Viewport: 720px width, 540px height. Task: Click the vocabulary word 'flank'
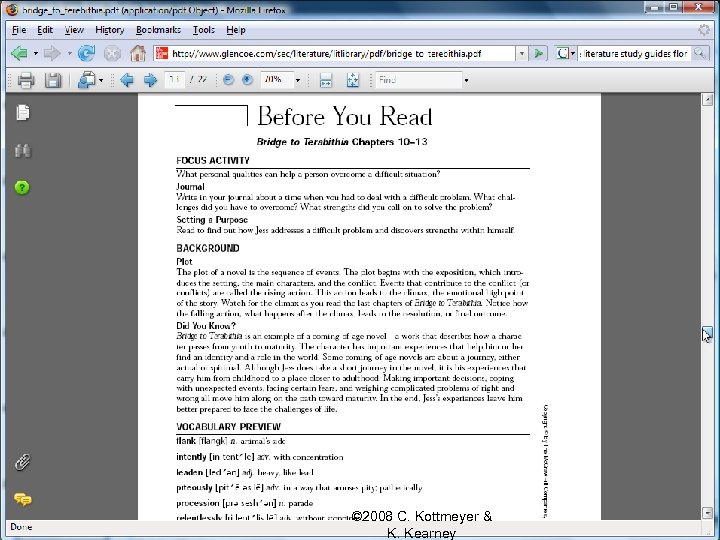186,441
